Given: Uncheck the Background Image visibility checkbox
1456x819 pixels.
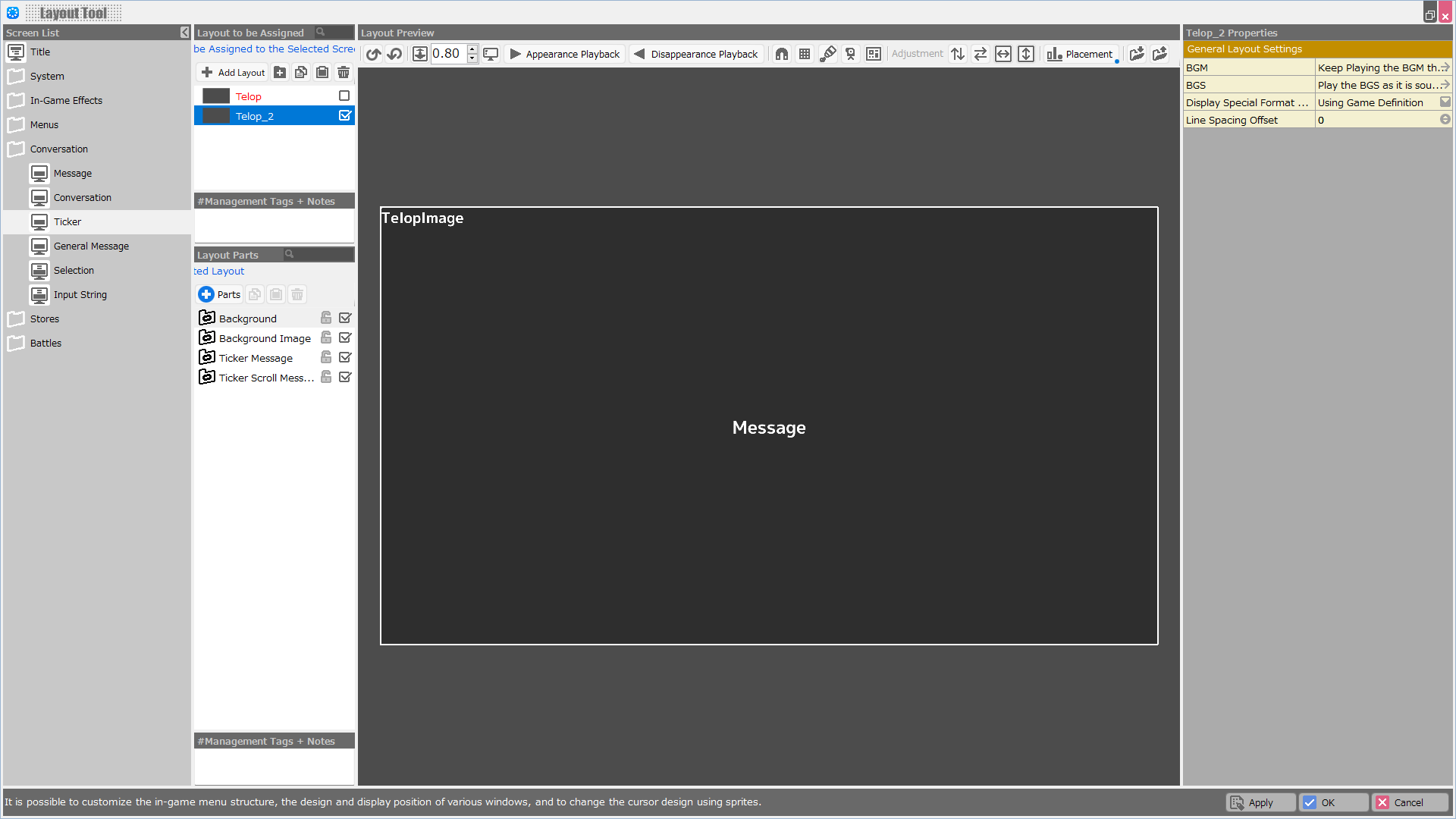Looking at the screenshot, I should pos(345,337).
